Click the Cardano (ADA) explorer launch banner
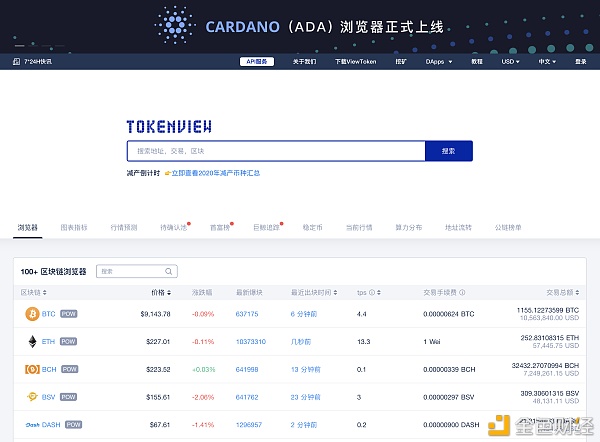This screenshot has width=600, height=442. pos(300,26)
